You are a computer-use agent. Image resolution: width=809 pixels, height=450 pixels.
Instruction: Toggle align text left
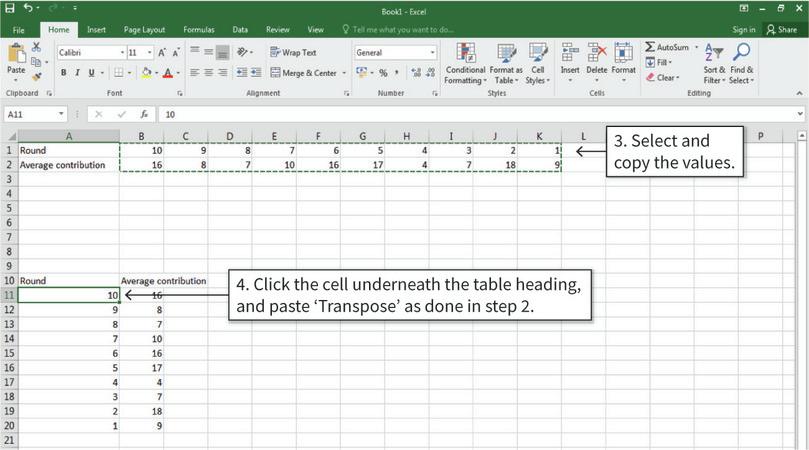coord(195,73)
